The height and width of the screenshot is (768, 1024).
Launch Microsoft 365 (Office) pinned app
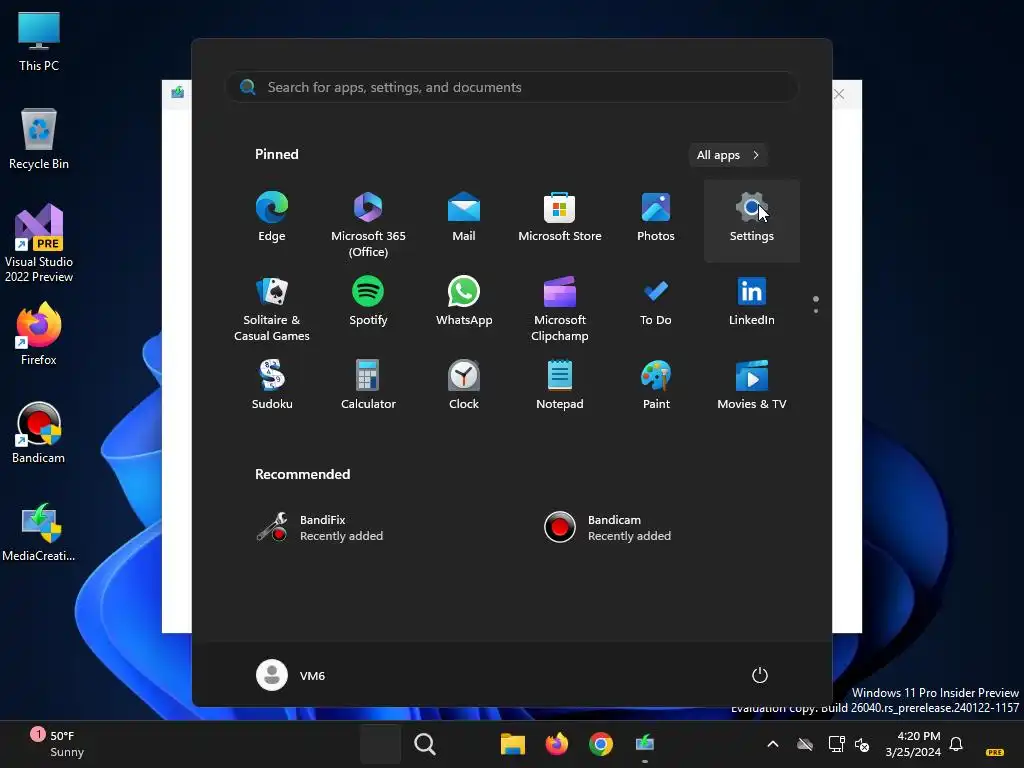[368, 219]
